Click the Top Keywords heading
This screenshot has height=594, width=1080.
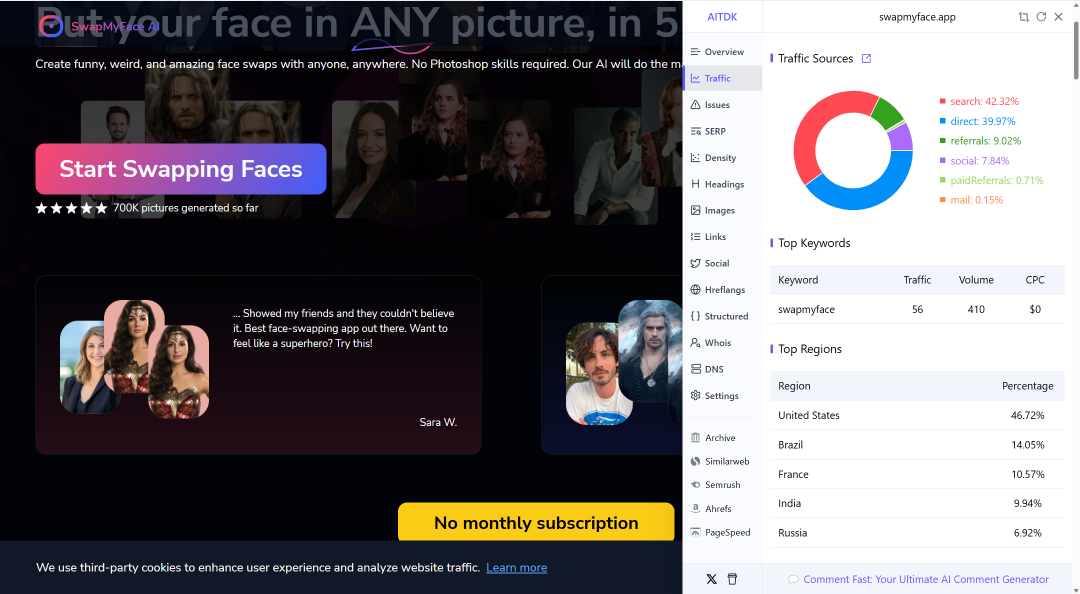[814, 243]
